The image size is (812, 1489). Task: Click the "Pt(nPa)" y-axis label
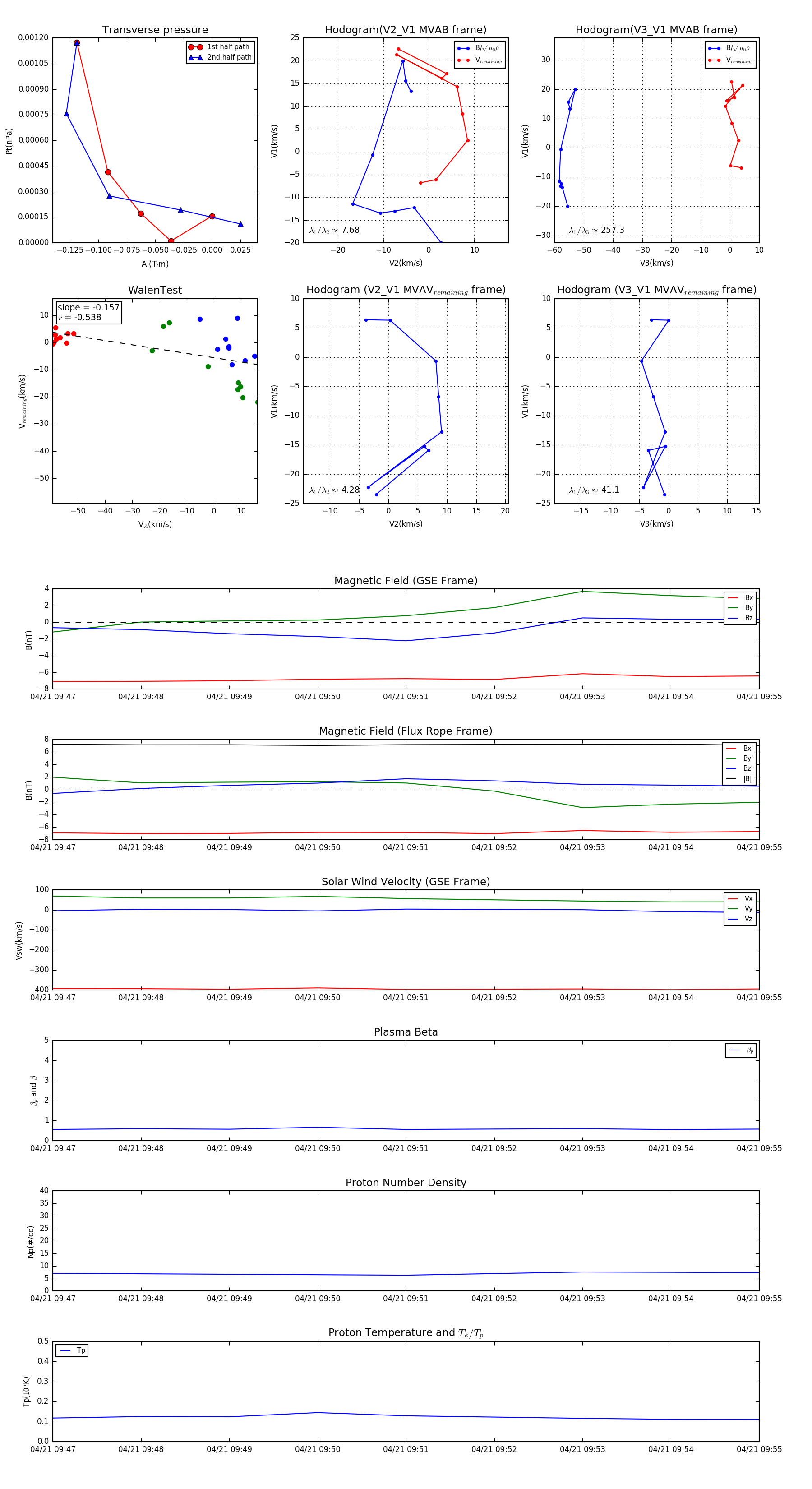tap(9, 141)
